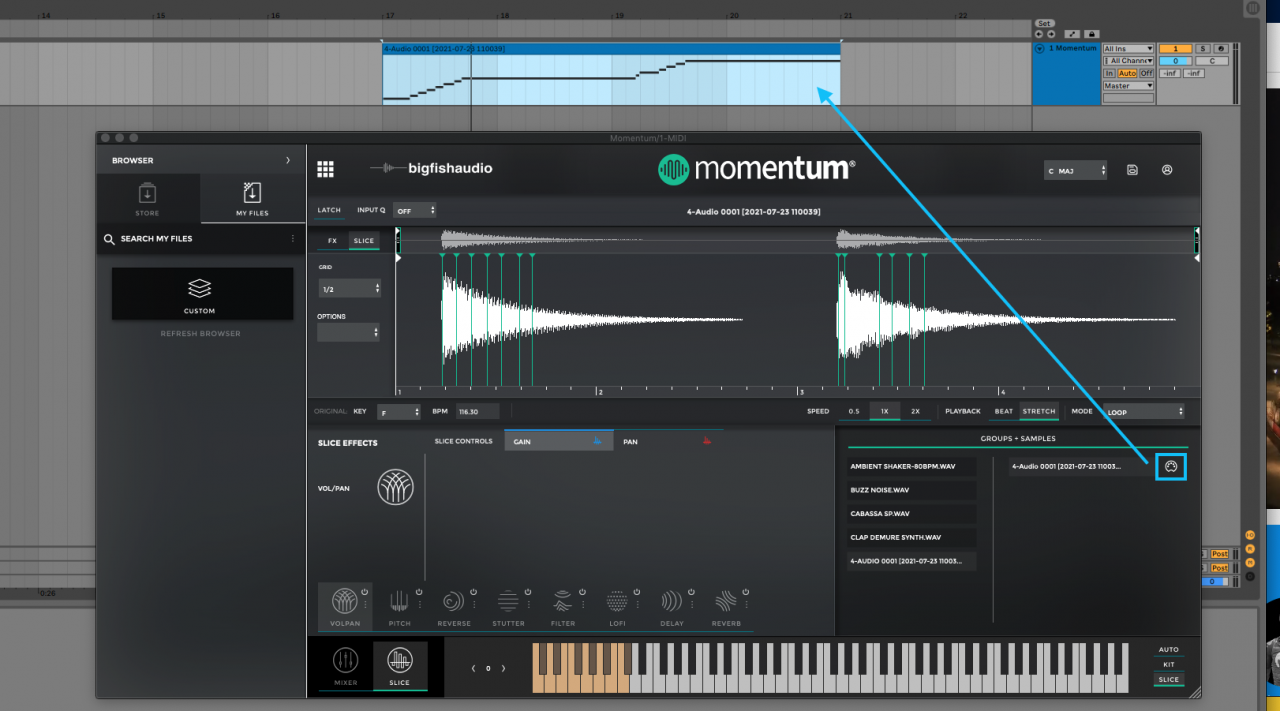Click the grid menu icon beside bigfishaudio logo
Viewport: 1280px width, 711px height.
point(325,168)
